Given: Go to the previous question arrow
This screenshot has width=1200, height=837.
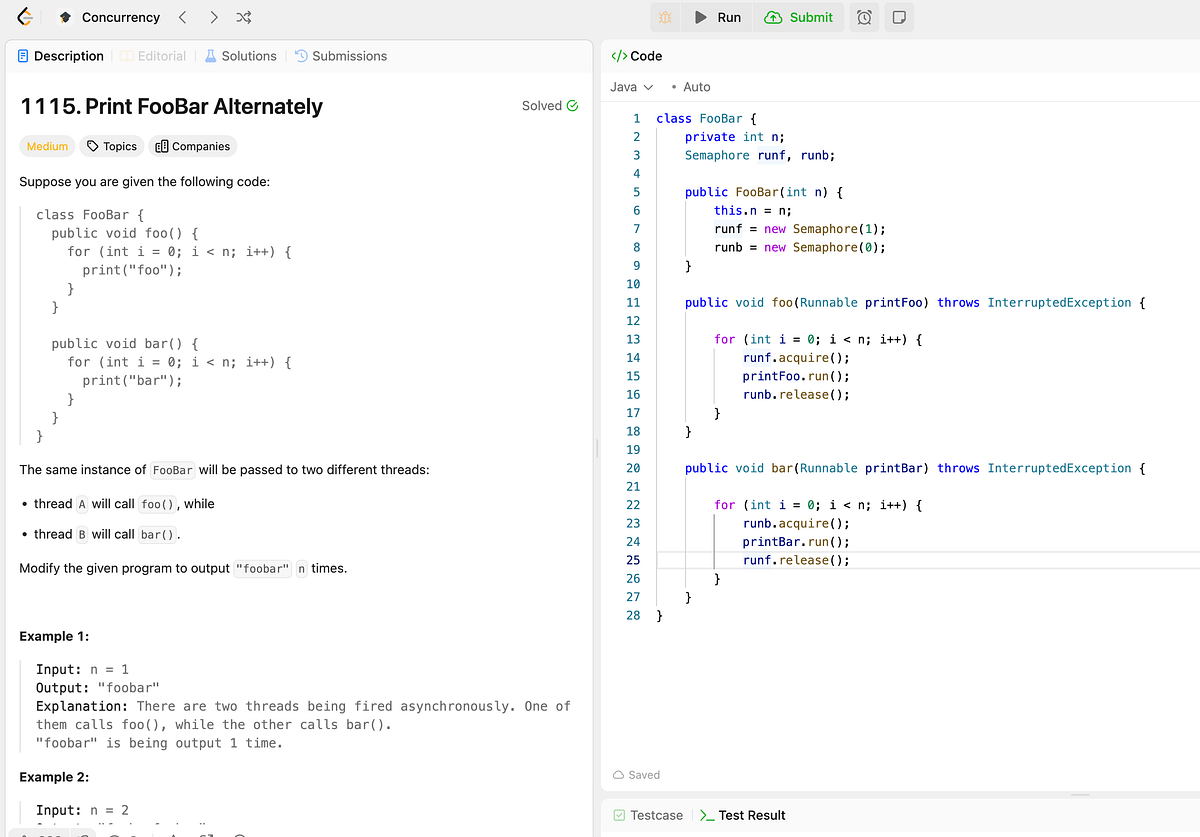Looking at the screenshot, I should click(182, 16).
